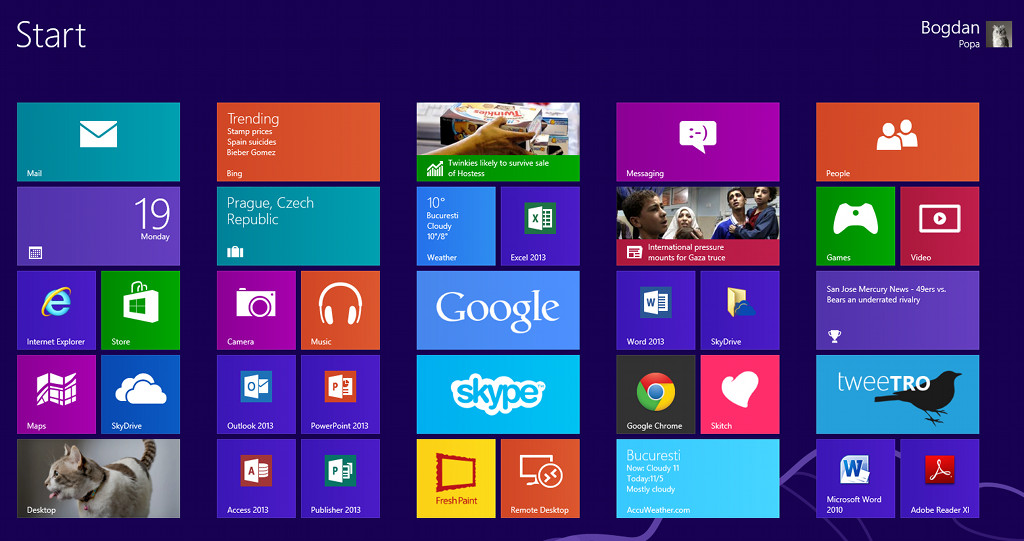Image resolution: width=1024 pixels, height=541 pixels.
Task: Launch Google Chrome tile
Action: click(656, 395)
